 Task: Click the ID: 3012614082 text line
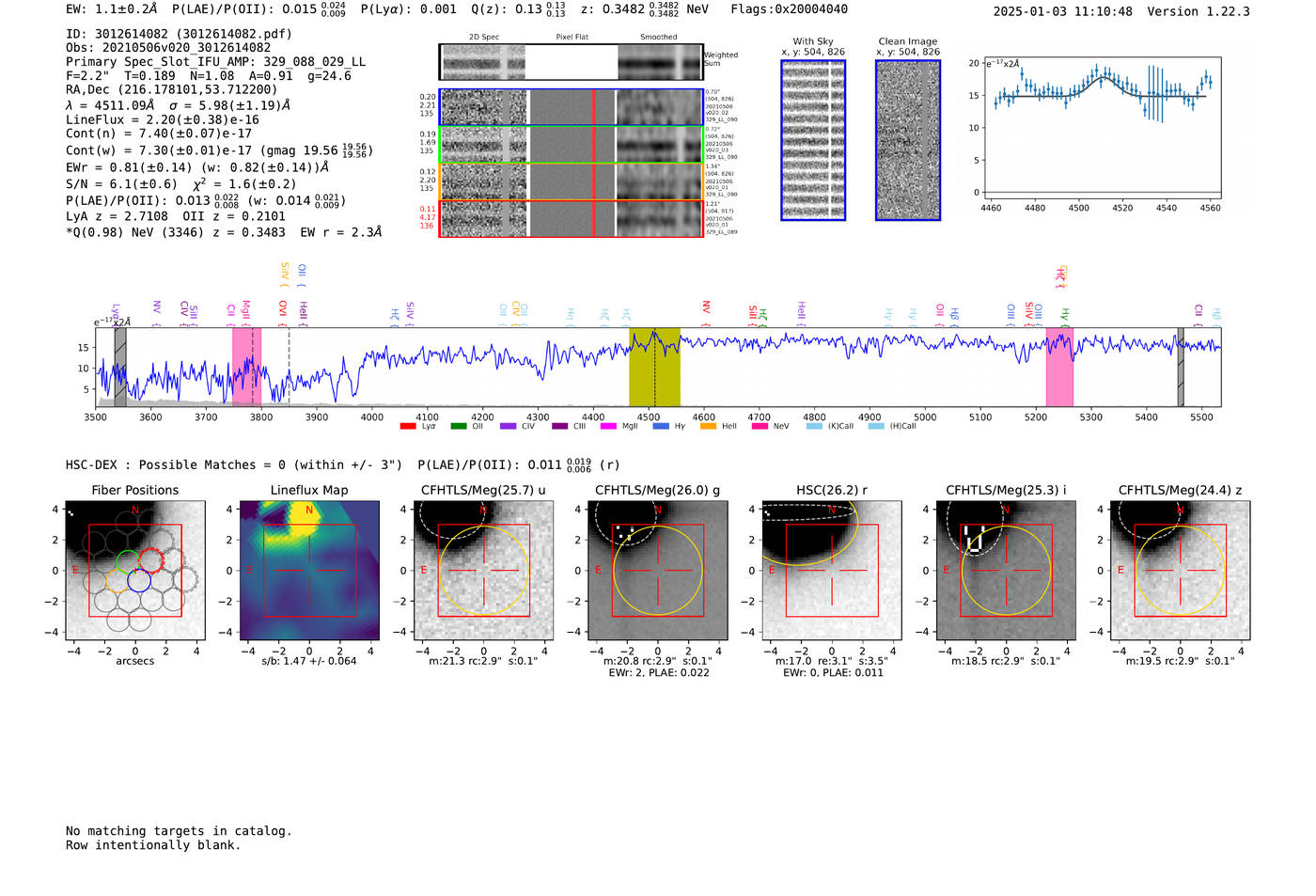coord(179,34)
